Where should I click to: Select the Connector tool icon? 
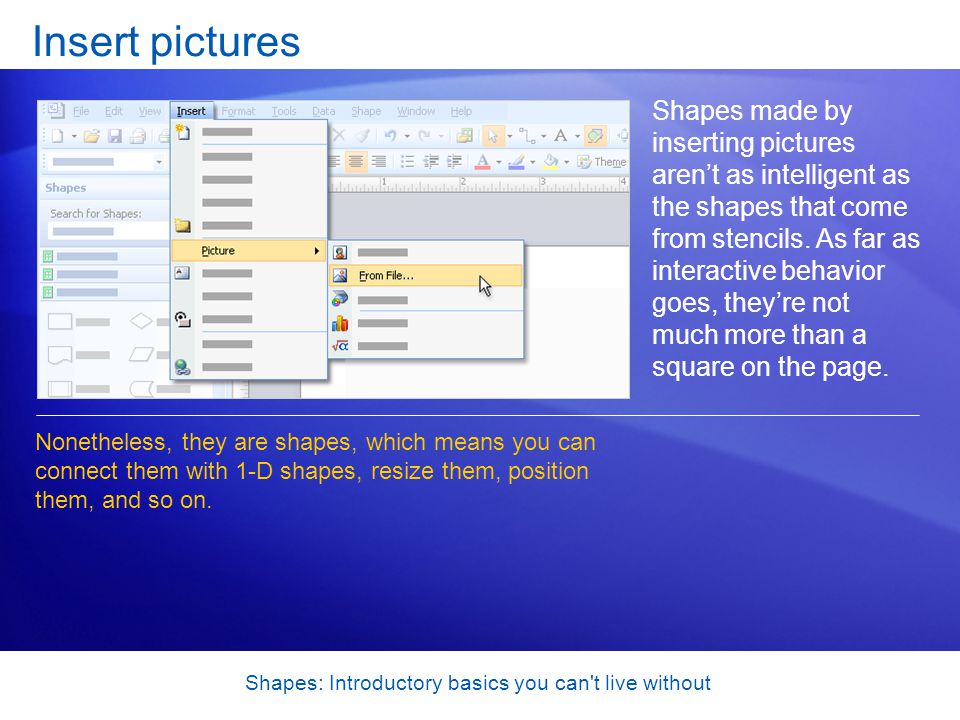coord(527,135)
